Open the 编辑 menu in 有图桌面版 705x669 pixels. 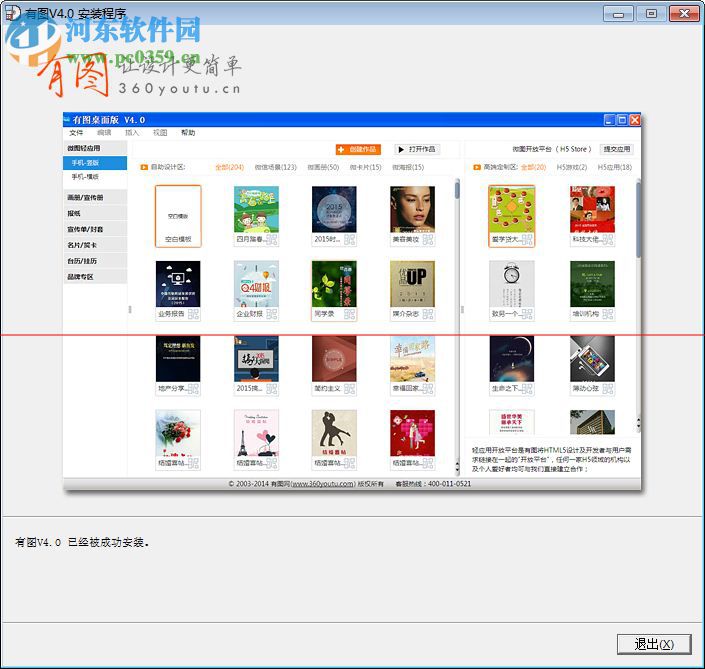(x=104, y=133)
